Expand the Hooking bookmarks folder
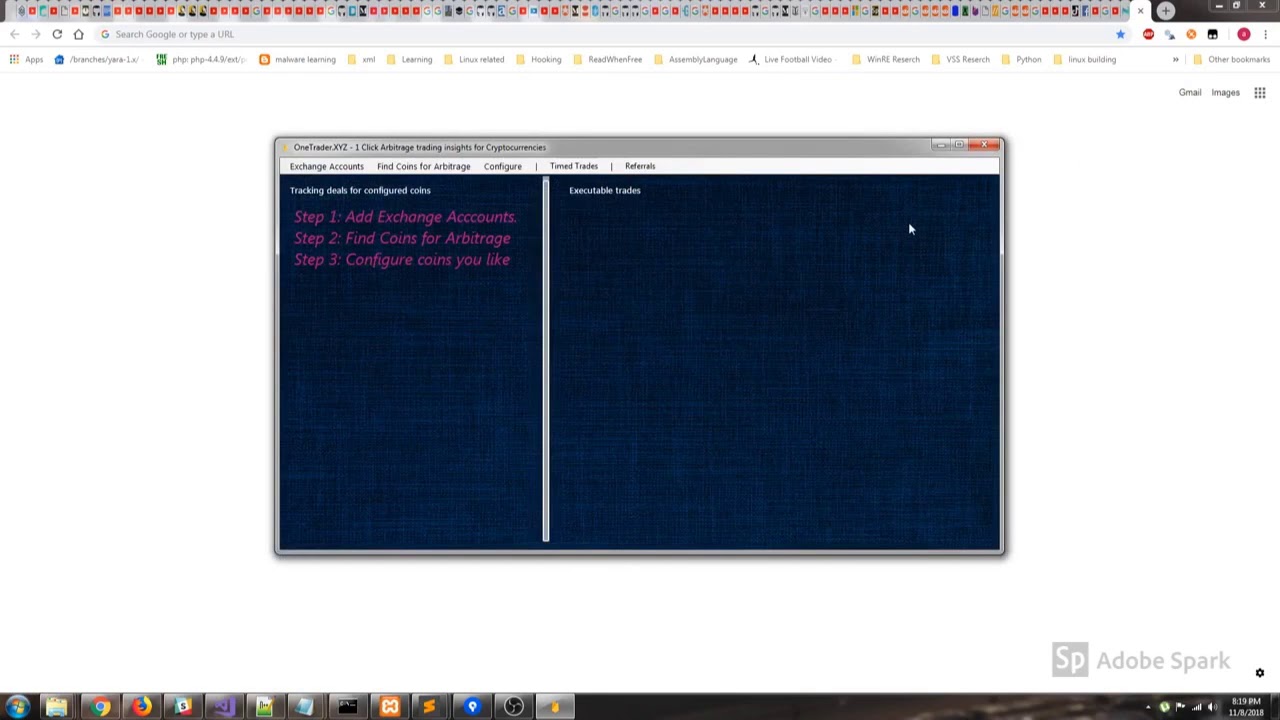 tap(538, 59)
